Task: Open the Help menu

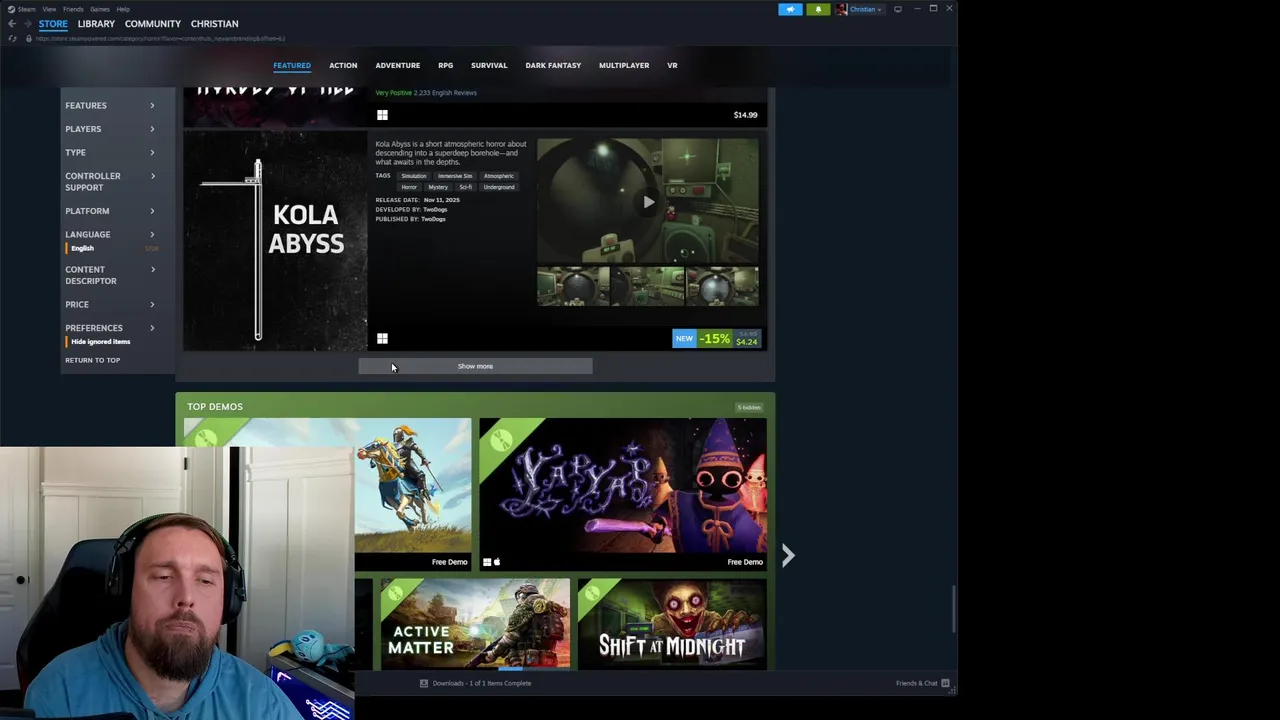Action: click(x=123, y=9)
